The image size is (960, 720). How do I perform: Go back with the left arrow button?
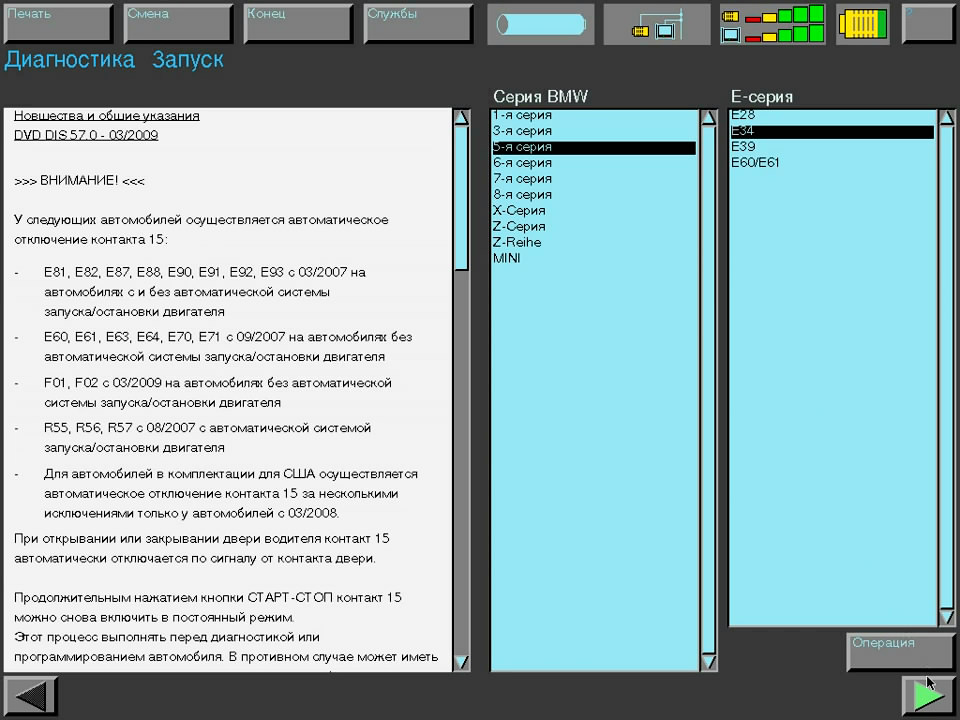coord(31,695)
